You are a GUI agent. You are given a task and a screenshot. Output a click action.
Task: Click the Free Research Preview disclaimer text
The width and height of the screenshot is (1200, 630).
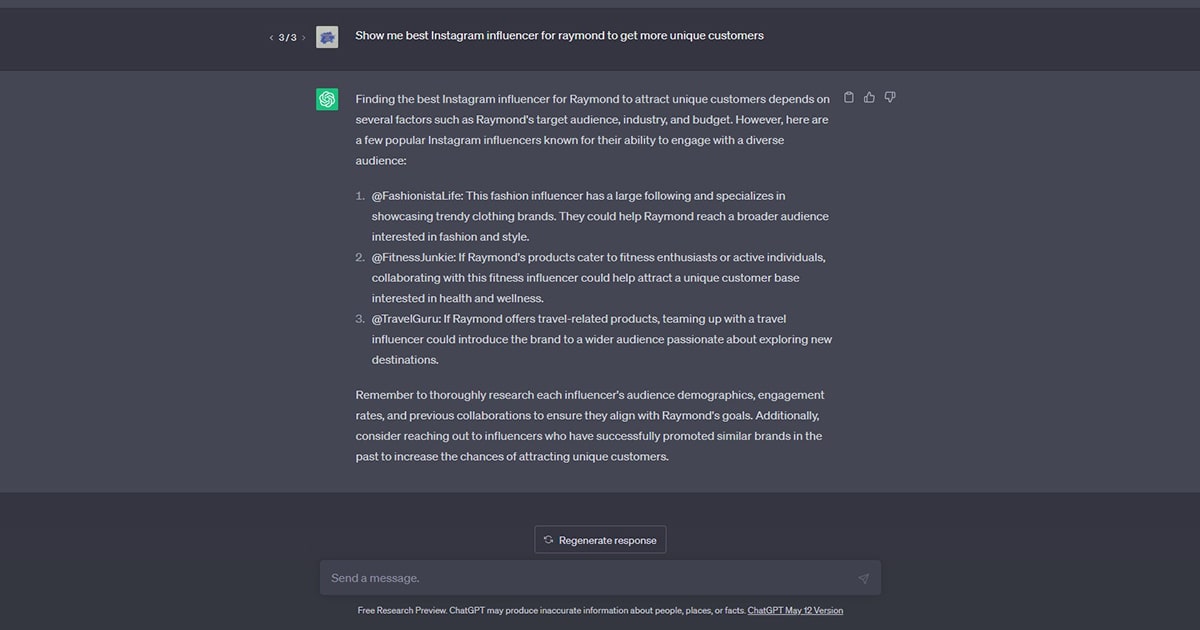[551, 610]
